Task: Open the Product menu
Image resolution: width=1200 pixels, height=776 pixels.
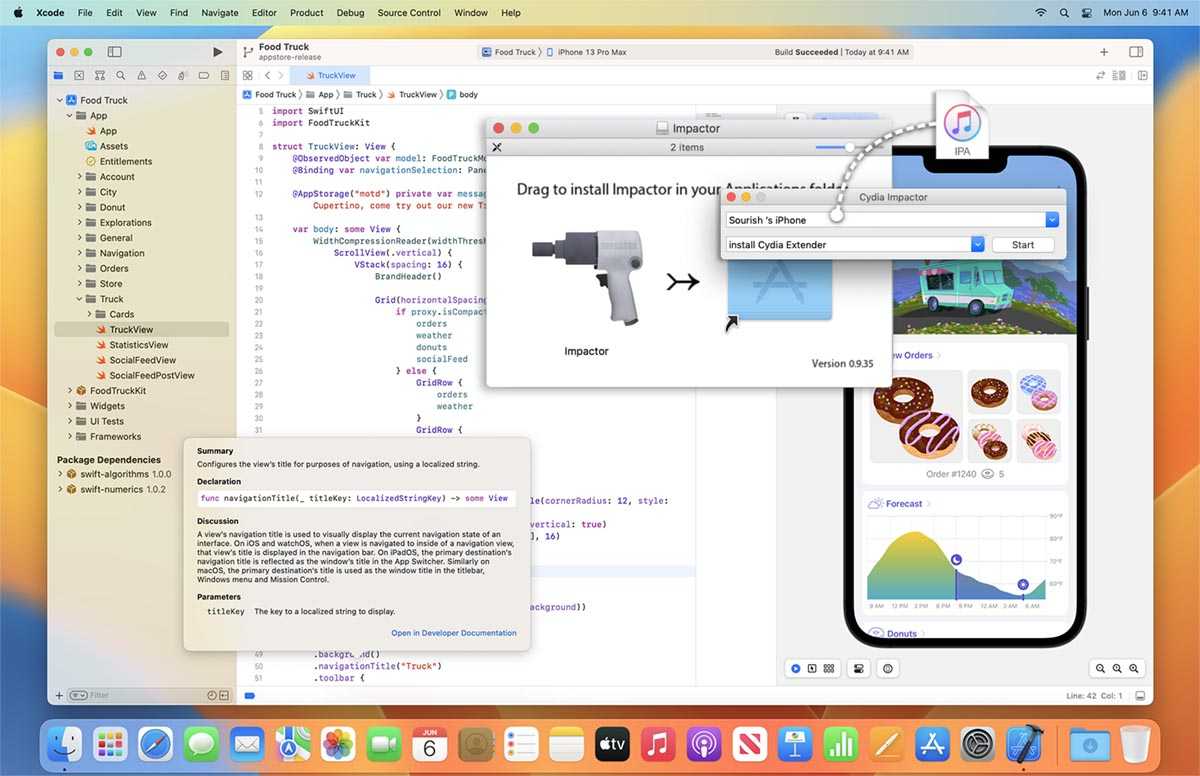Action: coord(306,13)
